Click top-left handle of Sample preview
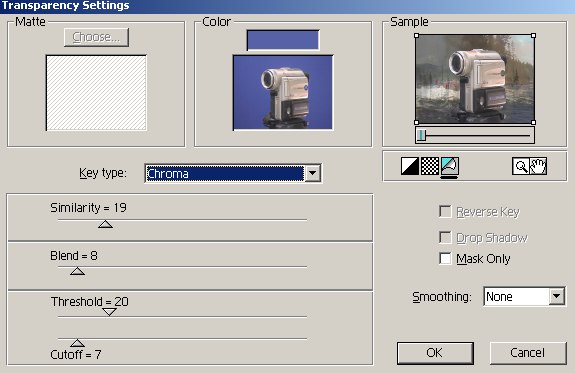The image size is (575, 373). [x=416, y=36]
